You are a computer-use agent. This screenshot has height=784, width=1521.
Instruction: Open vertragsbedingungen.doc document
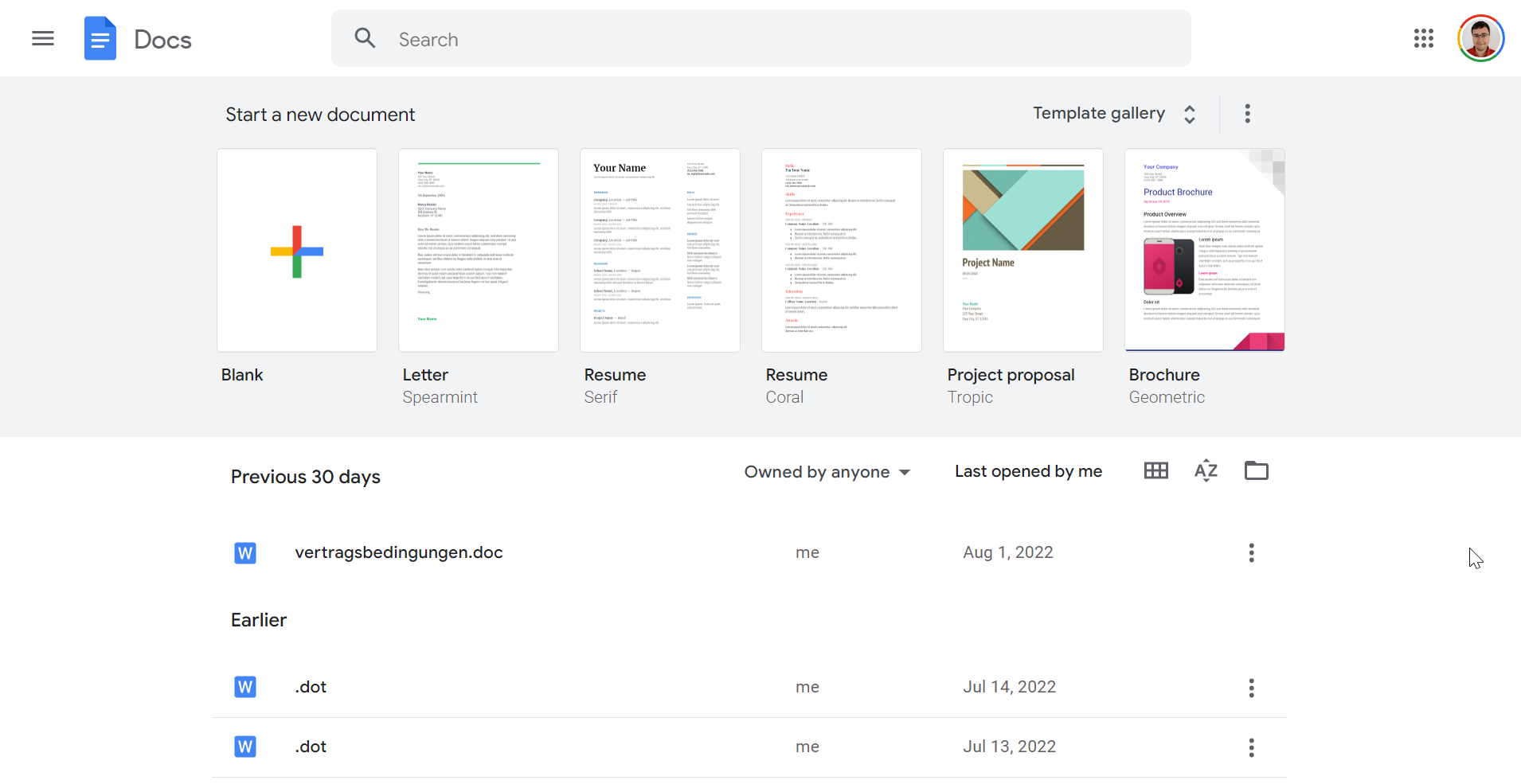click(x=398, y=552)
